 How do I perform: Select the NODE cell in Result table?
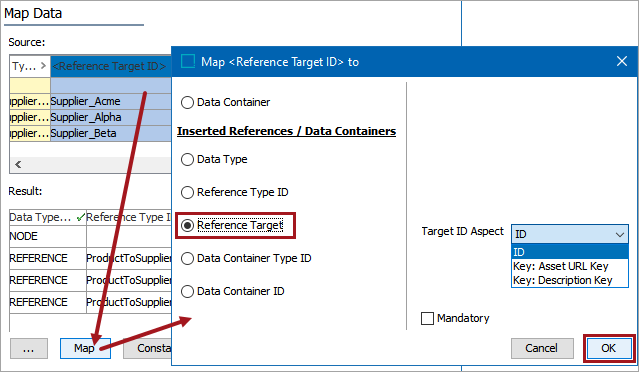pyautogui.click(x=48, y=236)
